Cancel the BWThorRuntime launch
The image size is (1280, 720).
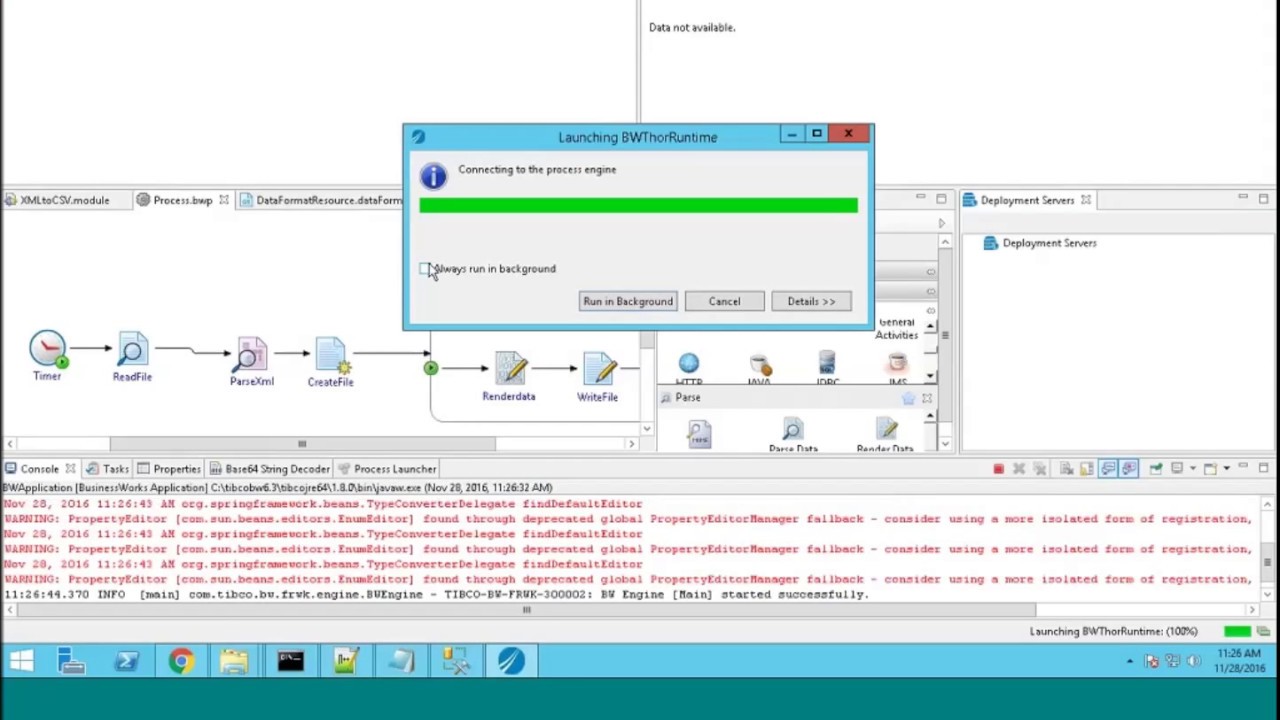[725, 301]
